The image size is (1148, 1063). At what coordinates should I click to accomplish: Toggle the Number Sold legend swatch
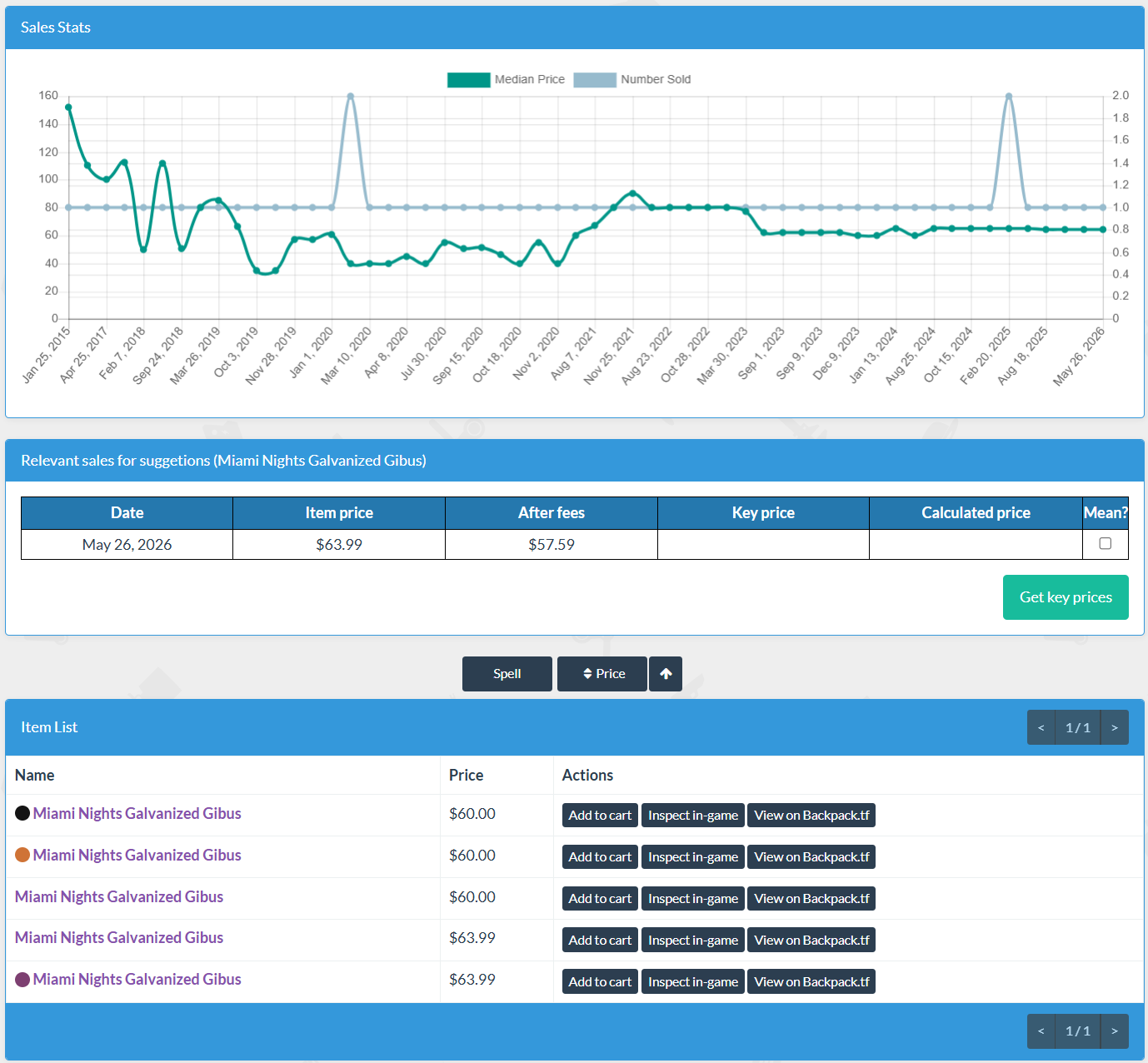point(595,80)
